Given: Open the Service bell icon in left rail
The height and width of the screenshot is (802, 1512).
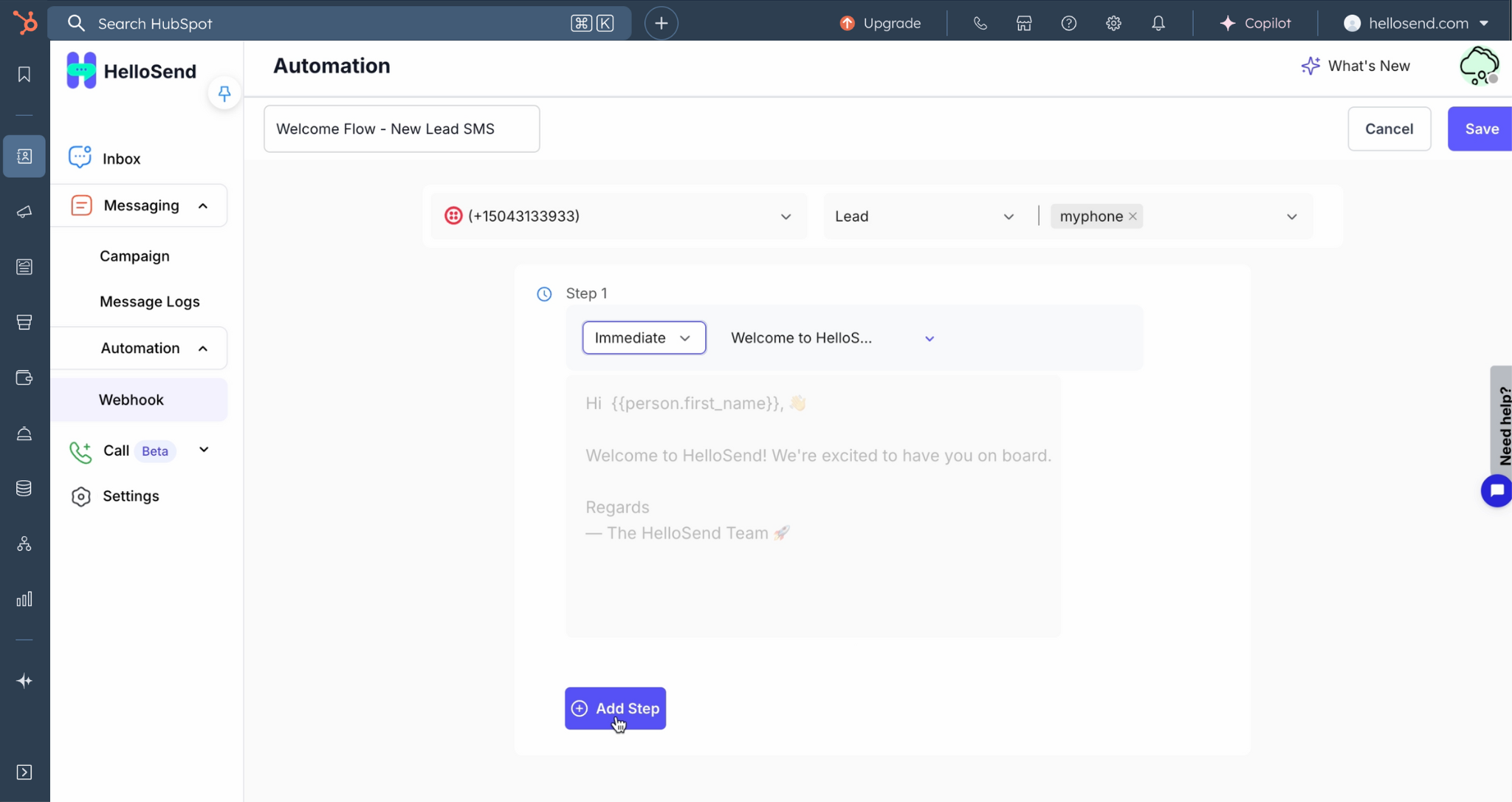Looking at the screenshot, I should pos(24,433).
